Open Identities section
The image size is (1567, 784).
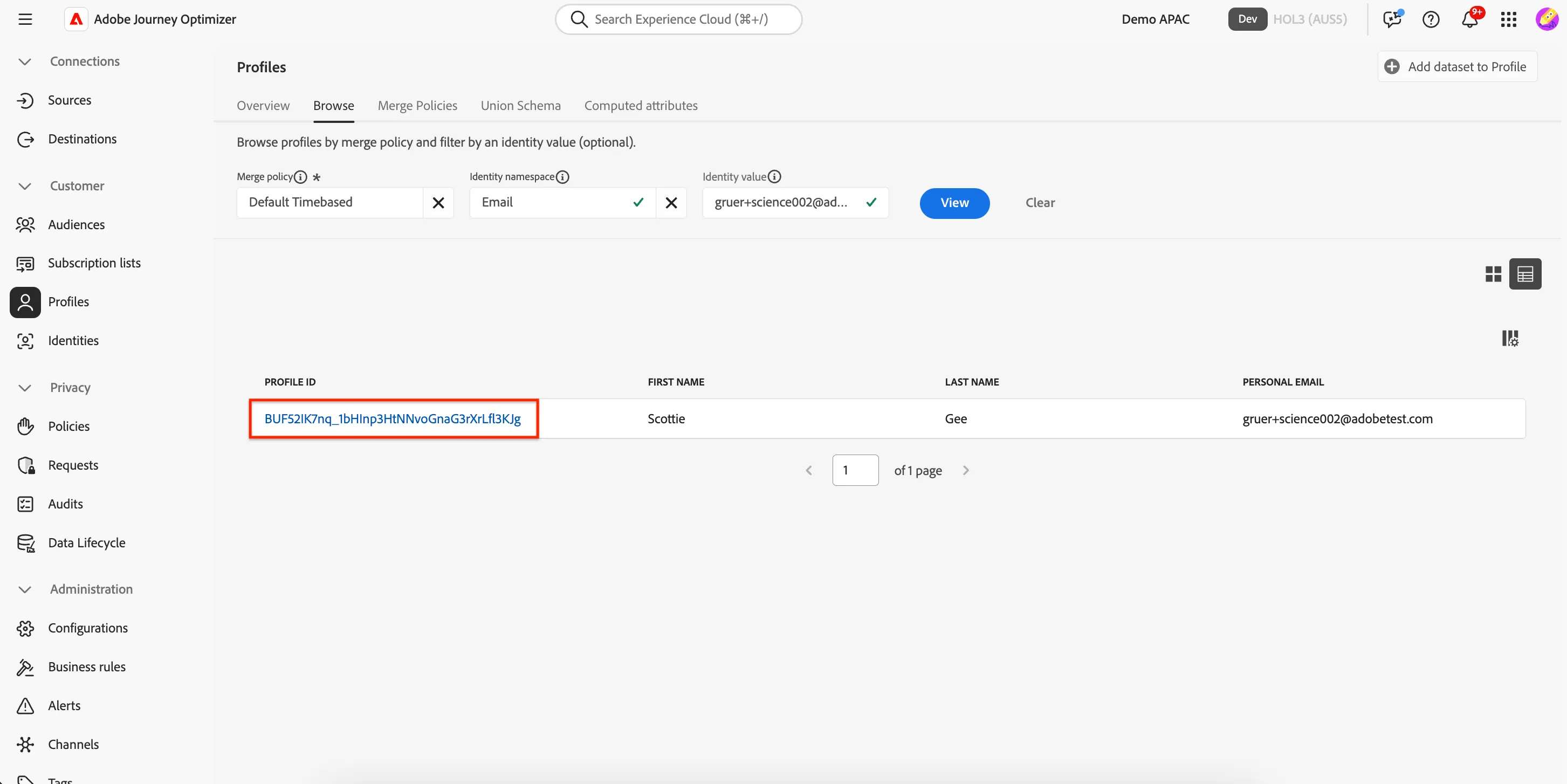click(x=73, y=341)
